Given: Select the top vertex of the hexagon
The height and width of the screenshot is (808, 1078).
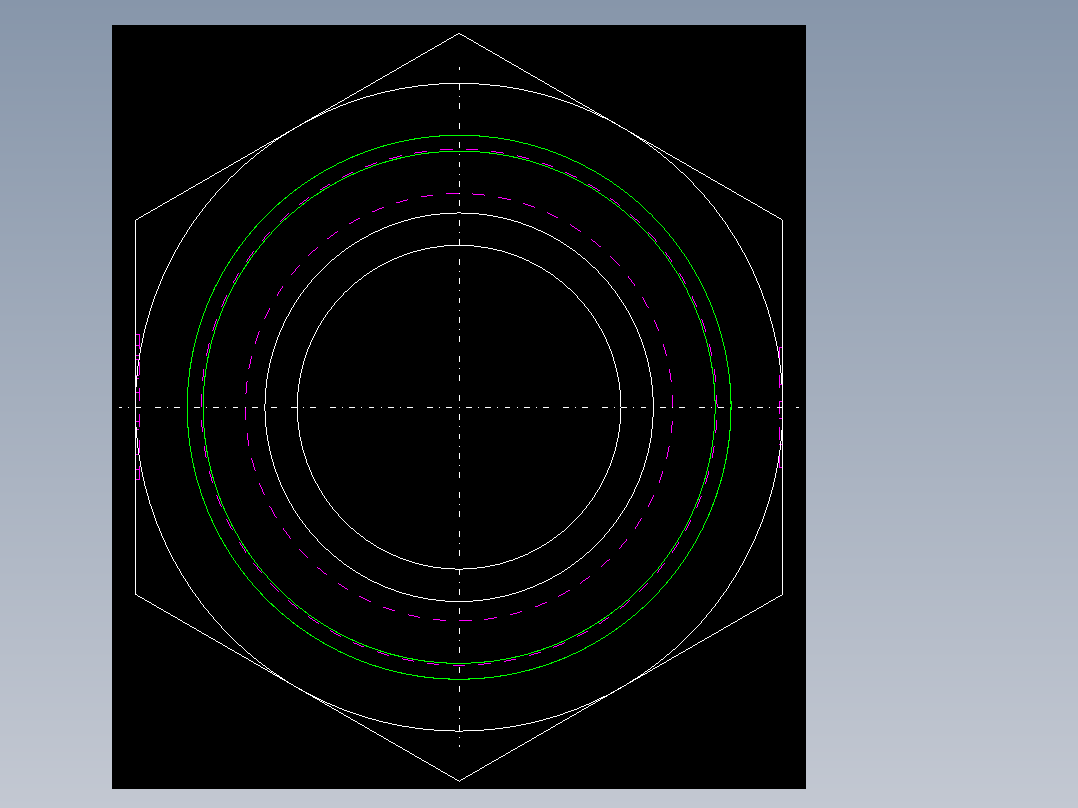Looking at the screenshot, I should 460,31.
